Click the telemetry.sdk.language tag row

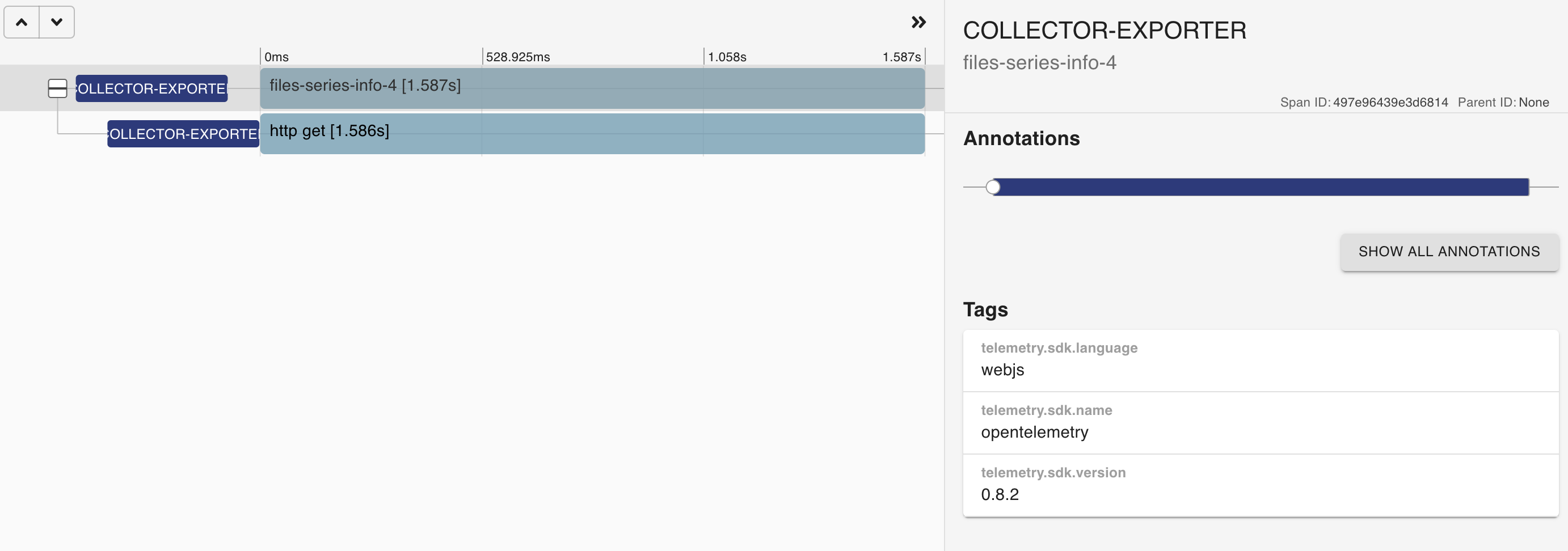tap(1260, 361)
